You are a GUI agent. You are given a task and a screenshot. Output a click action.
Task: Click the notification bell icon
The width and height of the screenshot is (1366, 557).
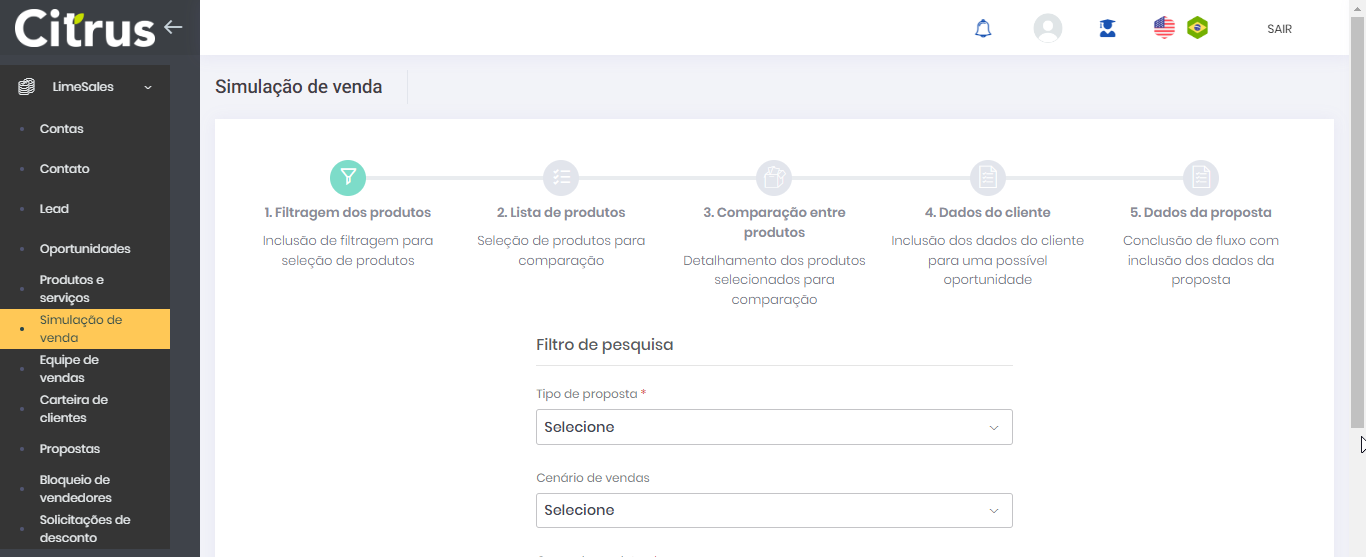(x=983, y=29)
